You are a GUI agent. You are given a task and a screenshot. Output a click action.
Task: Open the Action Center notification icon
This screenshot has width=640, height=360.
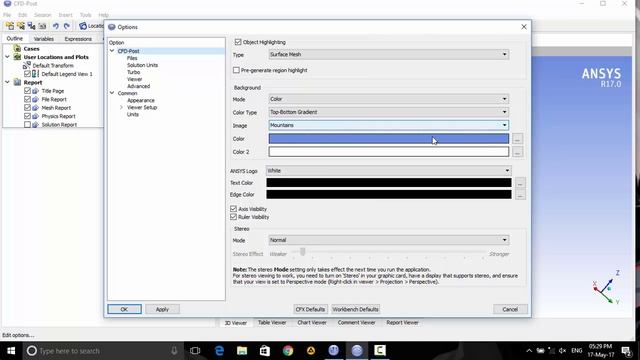[x=627, y=351]
